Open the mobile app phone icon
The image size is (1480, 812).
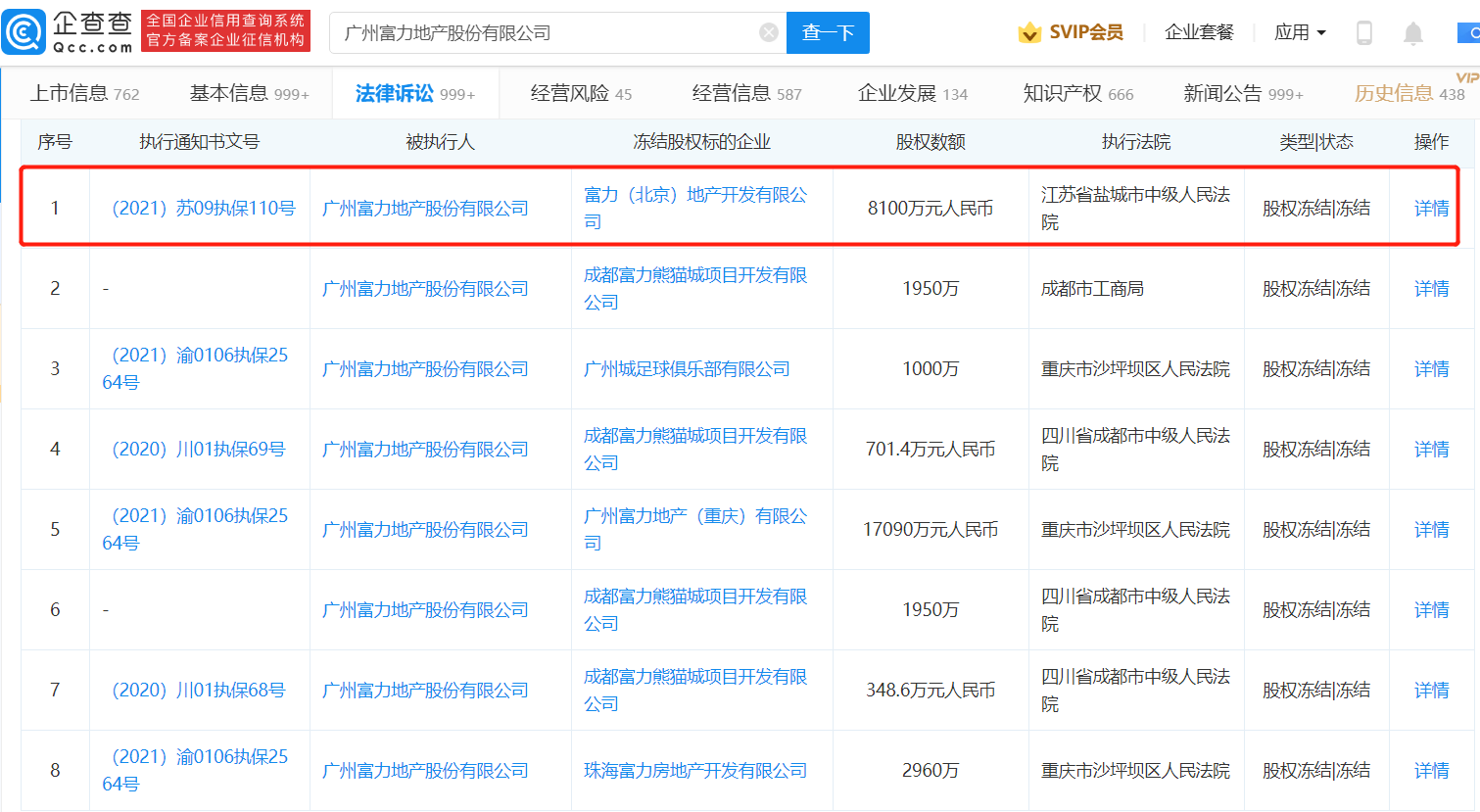(x=1363, y=32)
